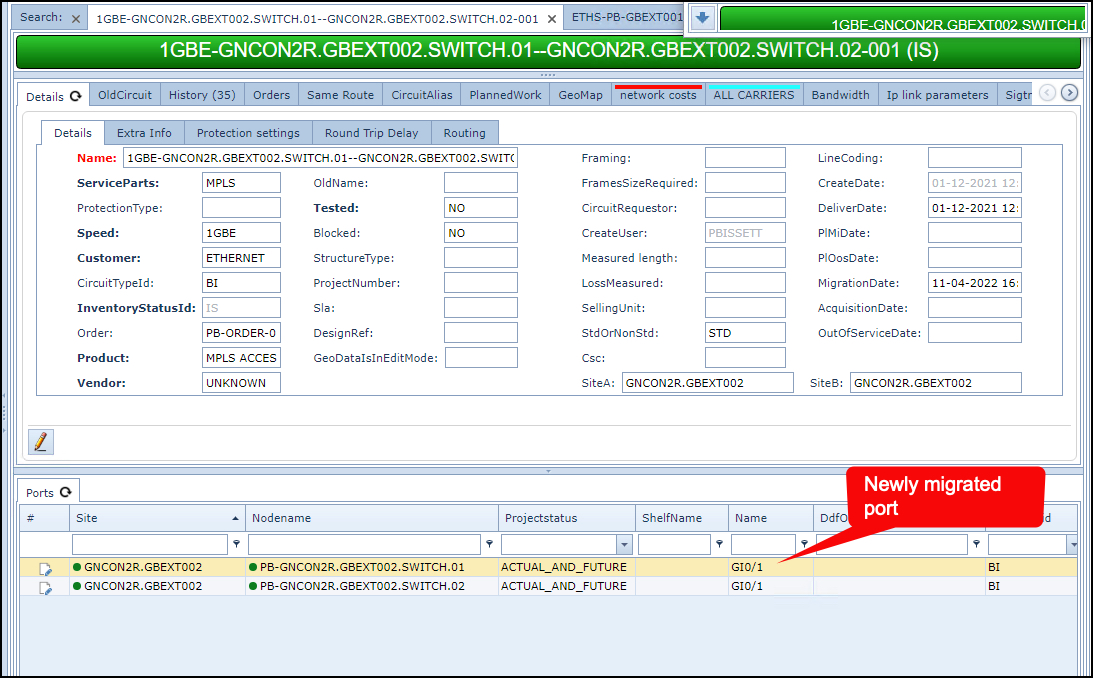The height and width of the screenshot is (678, 1093).
Task: Open the Protection settings sub-tab
Action: 248,133
